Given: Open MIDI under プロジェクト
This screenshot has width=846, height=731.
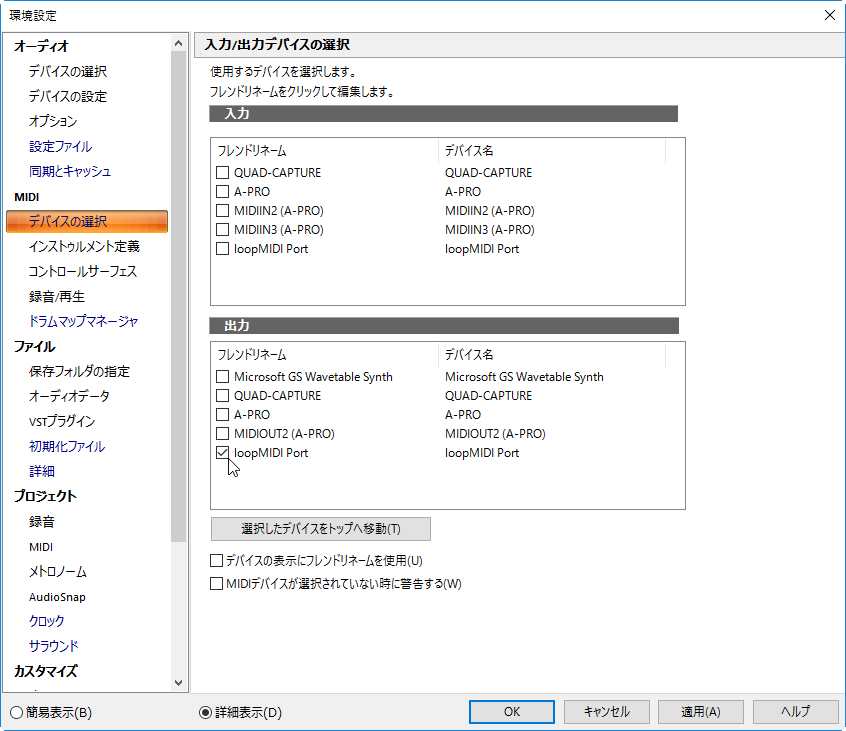Looking at the screenshot, I should (x=41, y=547).
